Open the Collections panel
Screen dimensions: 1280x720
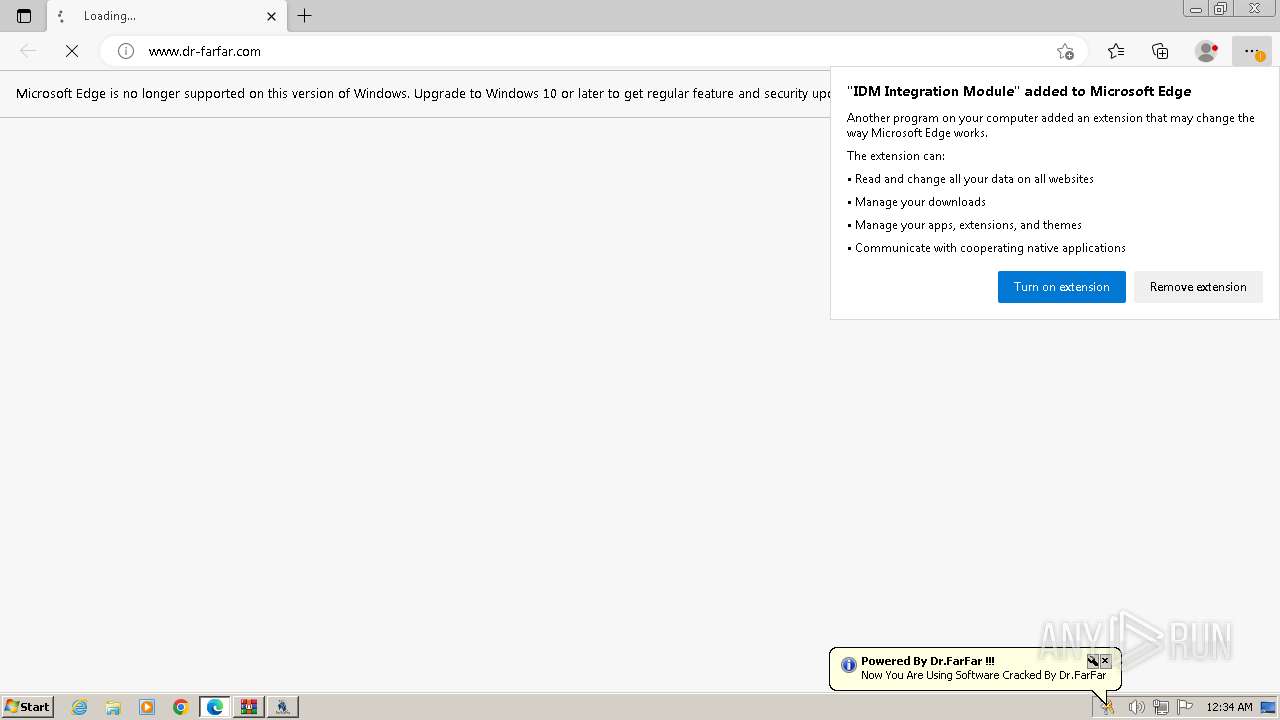1160,51
